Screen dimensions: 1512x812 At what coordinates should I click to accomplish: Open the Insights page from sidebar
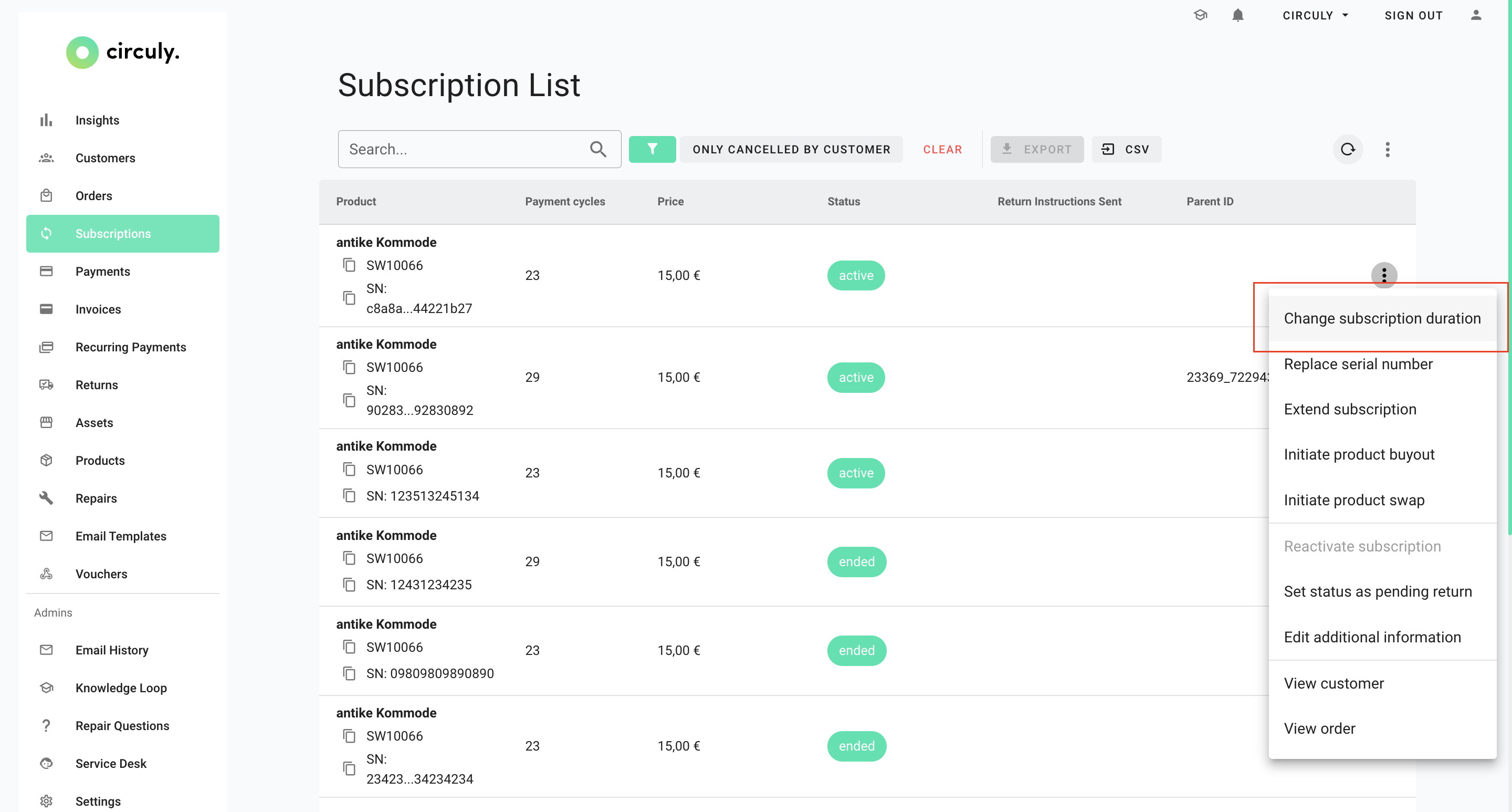pos(97,120)
